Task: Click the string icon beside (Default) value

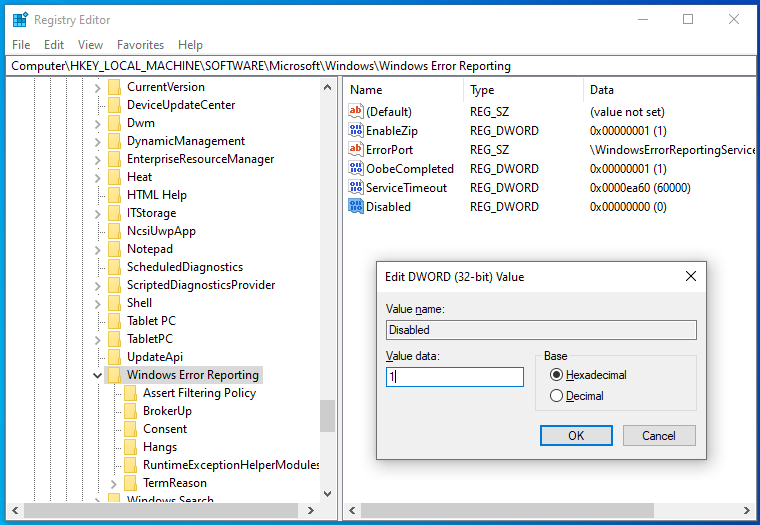Action: point(355,111)
